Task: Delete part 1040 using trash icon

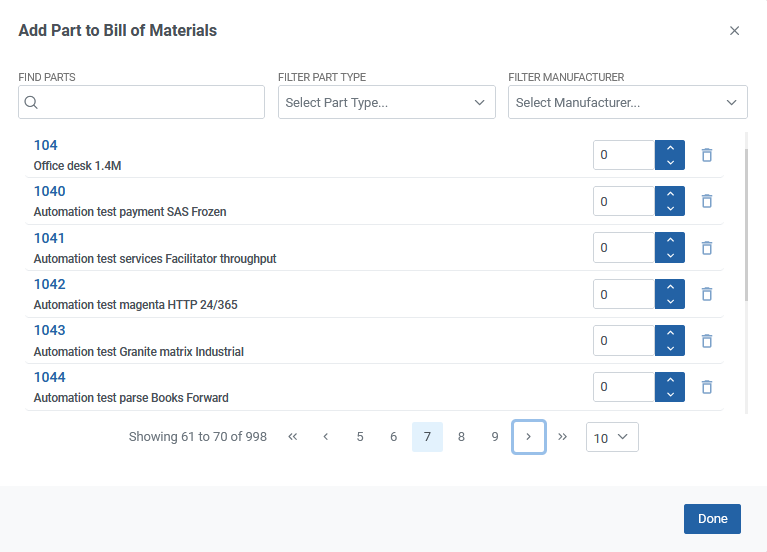Action: (707, 201)
